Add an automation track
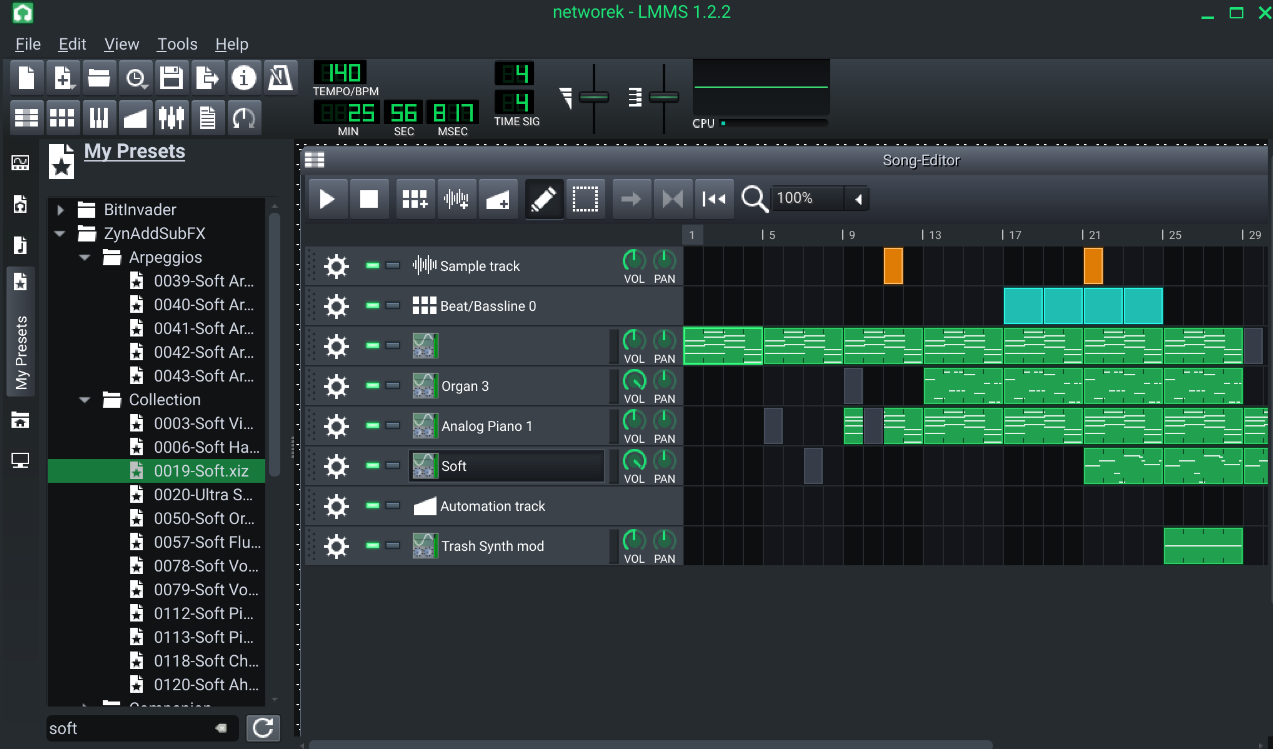This screenshot has width=1273, height=749. pos(498,199)
